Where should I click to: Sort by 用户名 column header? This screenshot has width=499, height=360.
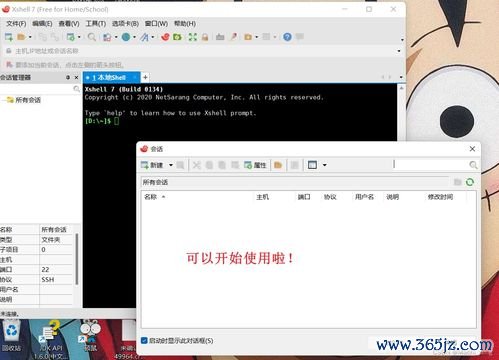click(364, 197)
